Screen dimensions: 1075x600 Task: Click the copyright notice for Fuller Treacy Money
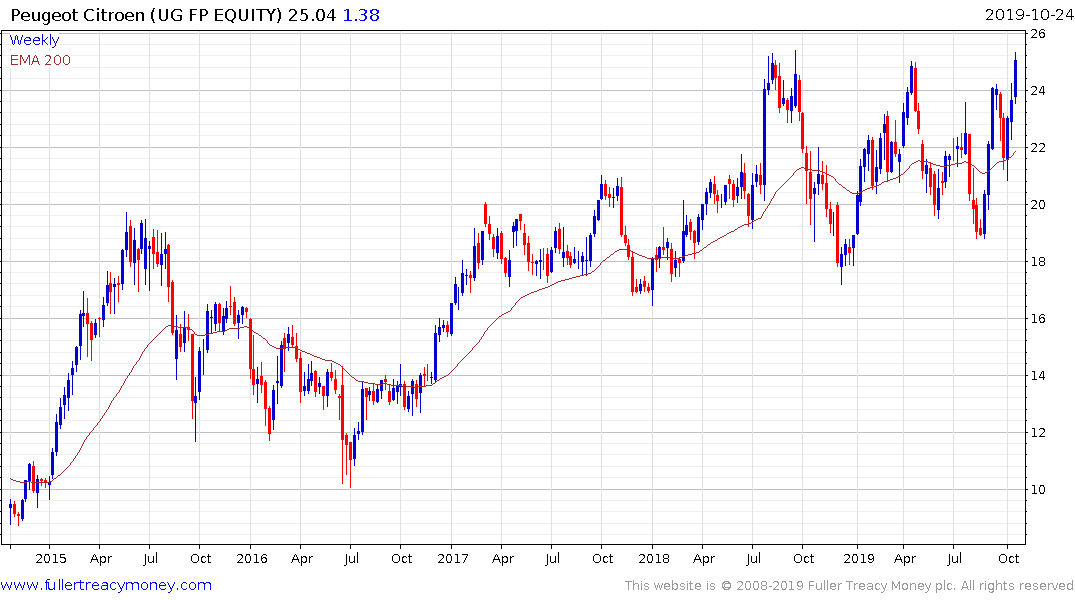[x=849, y=586]
